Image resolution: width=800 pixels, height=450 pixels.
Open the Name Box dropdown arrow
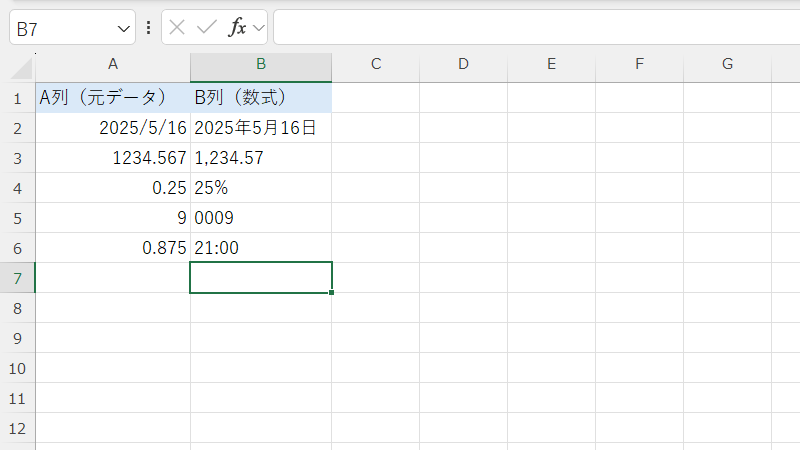[124, 28]
